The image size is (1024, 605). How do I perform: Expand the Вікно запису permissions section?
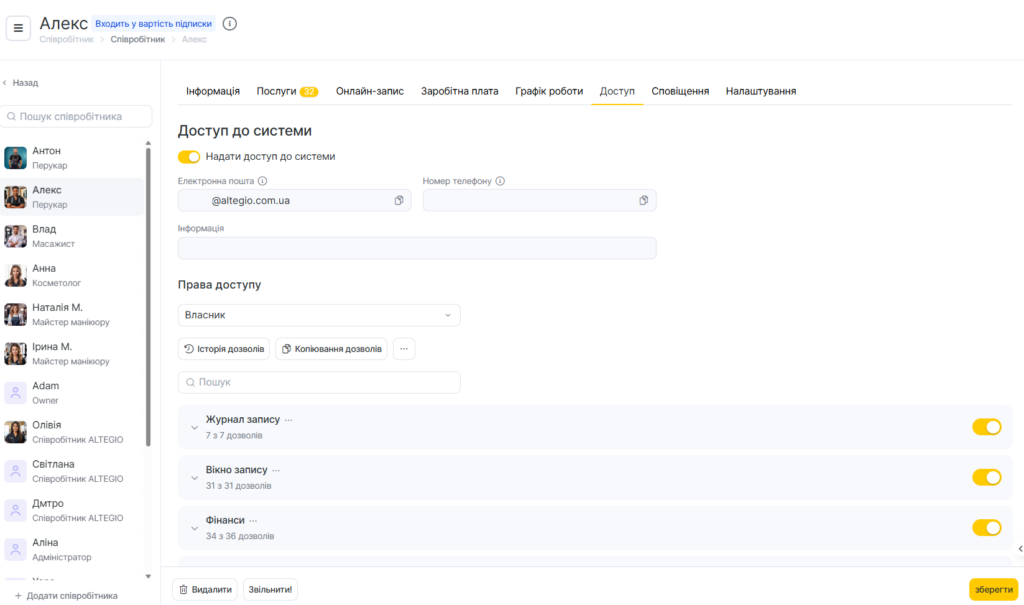195,478
